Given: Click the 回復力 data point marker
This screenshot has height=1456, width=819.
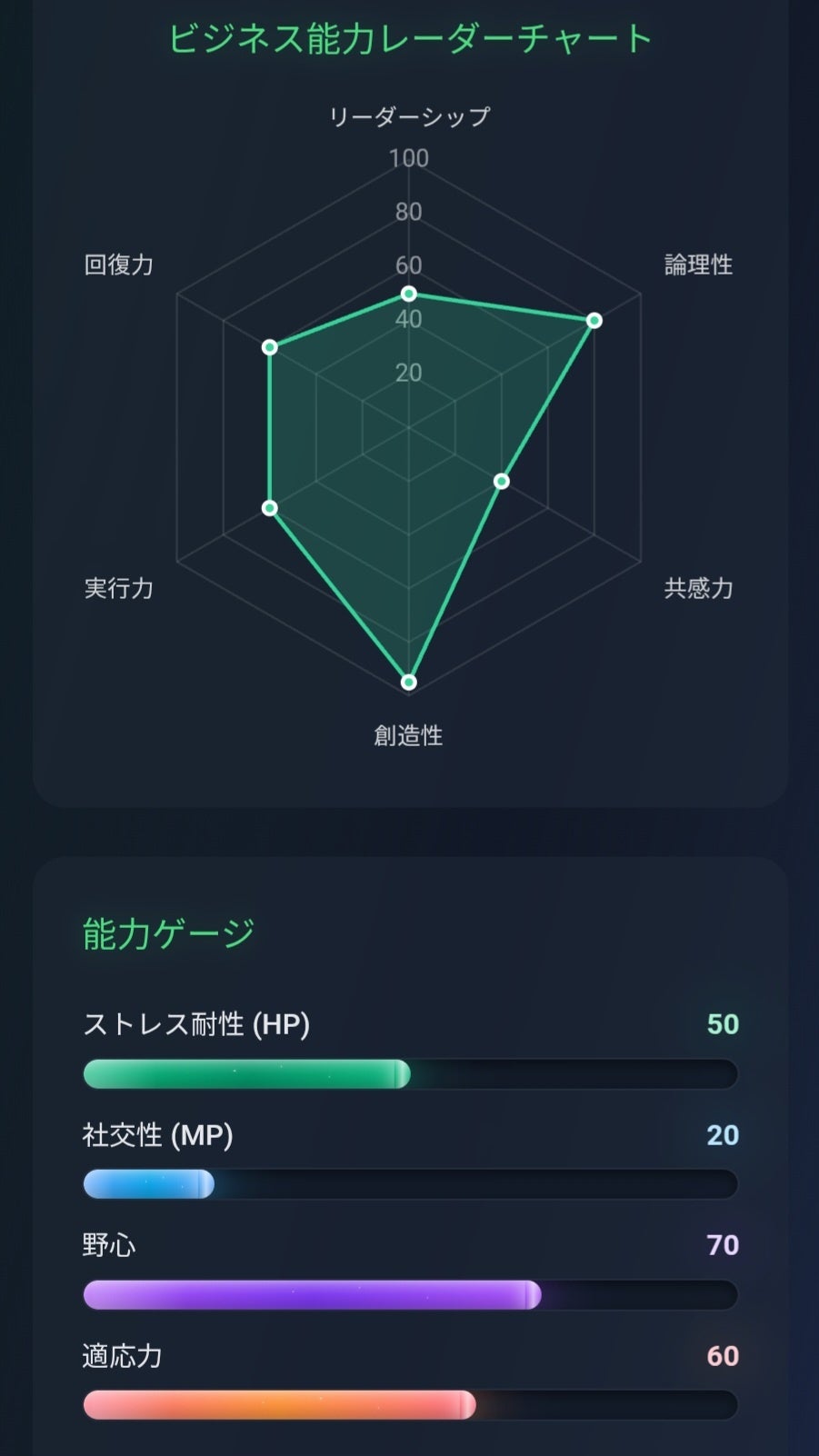Looking at the screenshot, I should (270, 347).
